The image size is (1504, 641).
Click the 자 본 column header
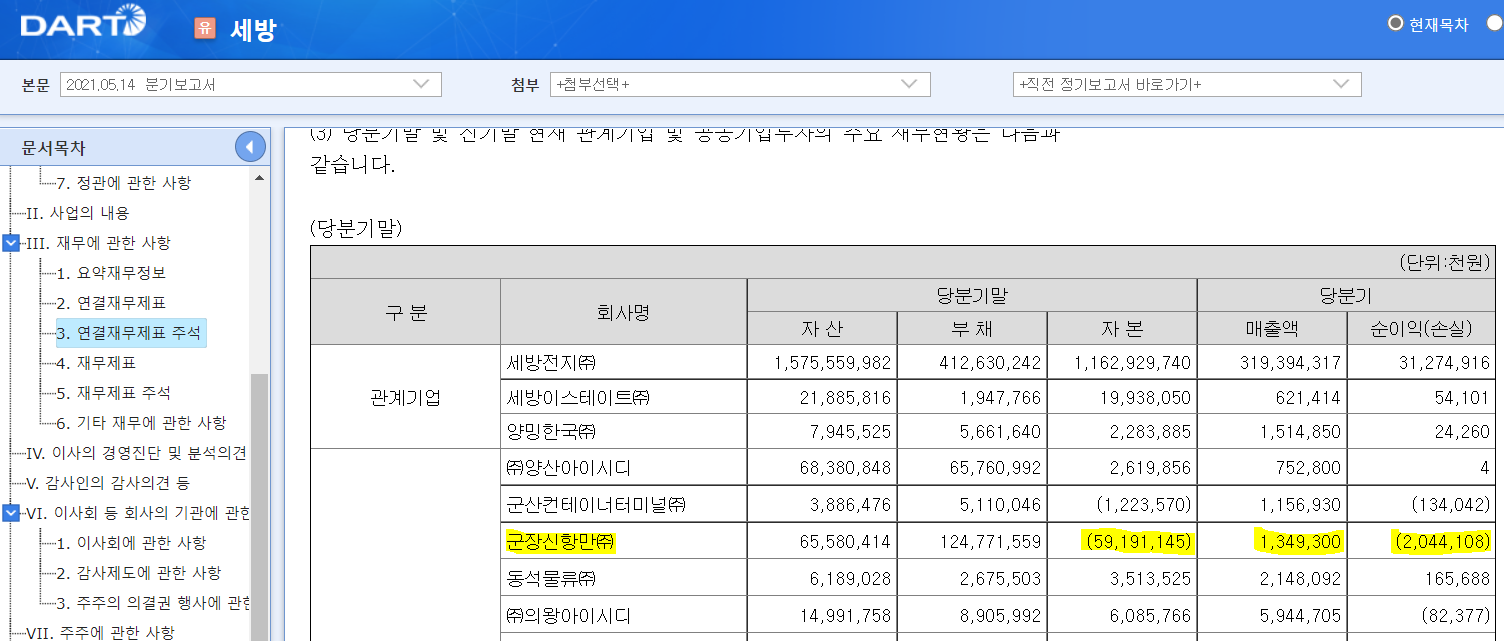1122,328
